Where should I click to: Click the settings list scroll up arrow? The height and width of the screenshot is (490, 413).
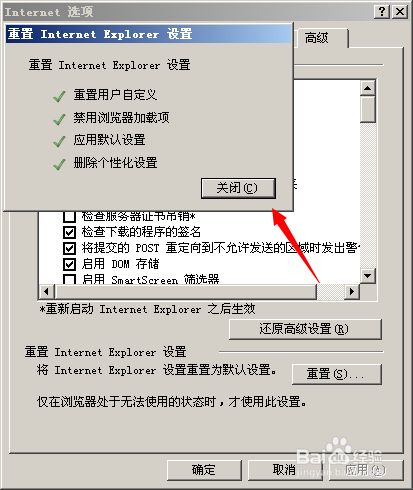(368, 88)
